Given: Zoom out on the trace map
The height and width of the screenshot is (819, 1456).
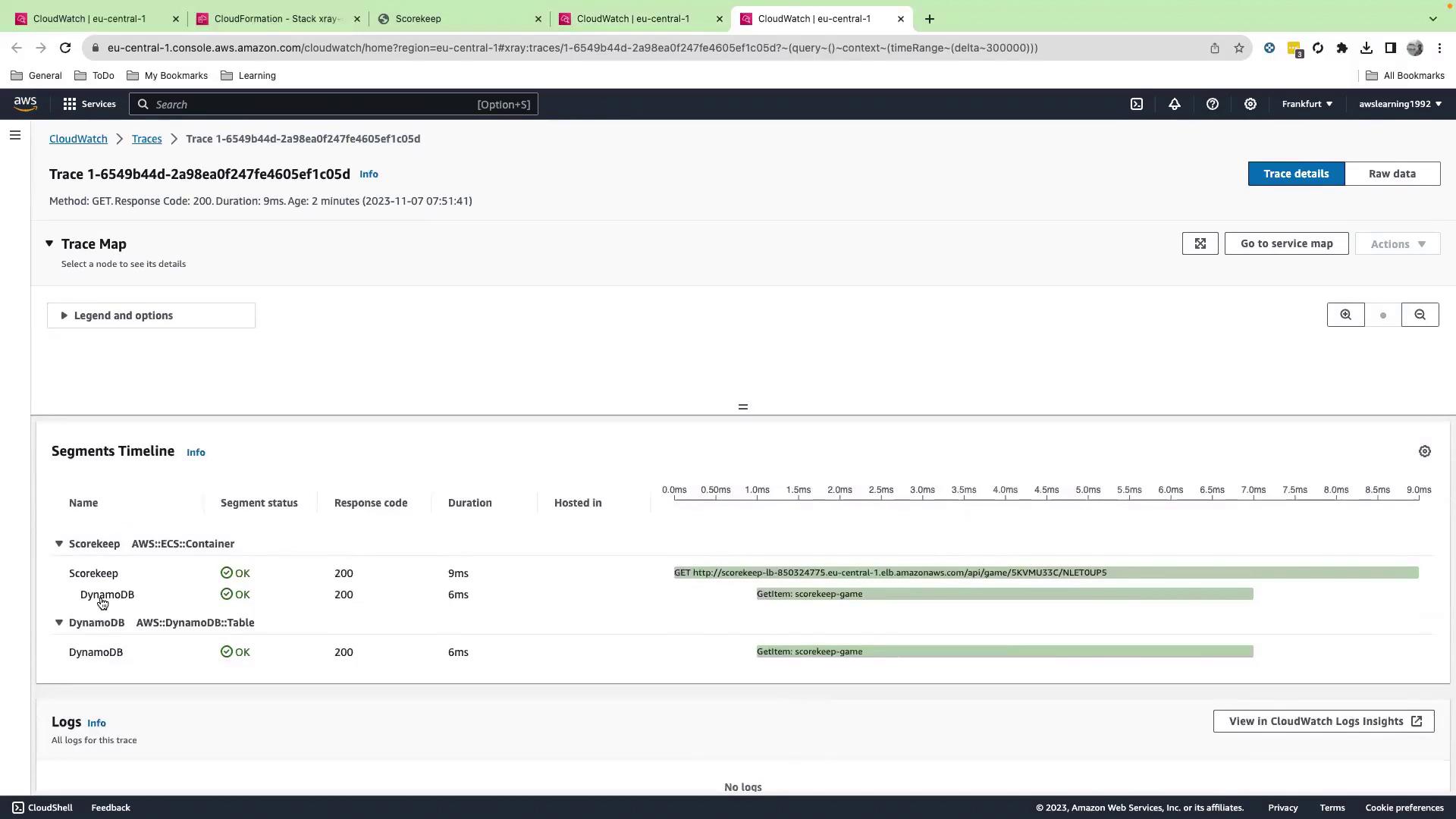Looking at the screenshot, I should 1420,315.
